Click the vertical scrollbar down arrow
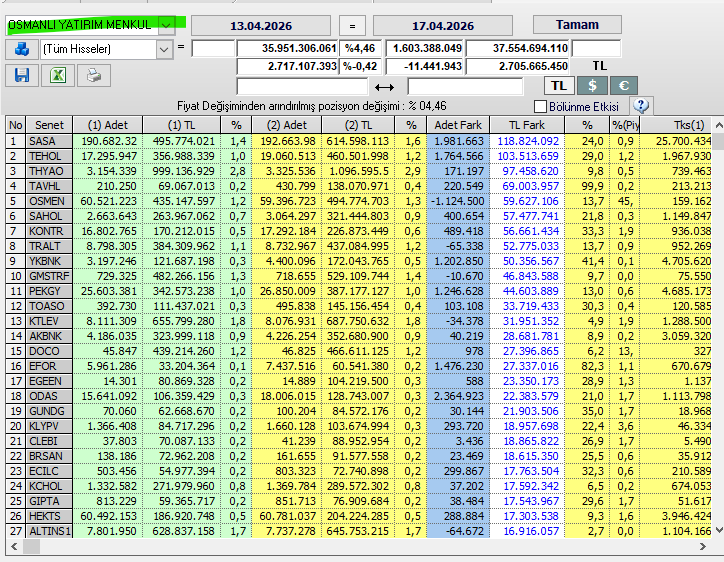 coord(718,530)
